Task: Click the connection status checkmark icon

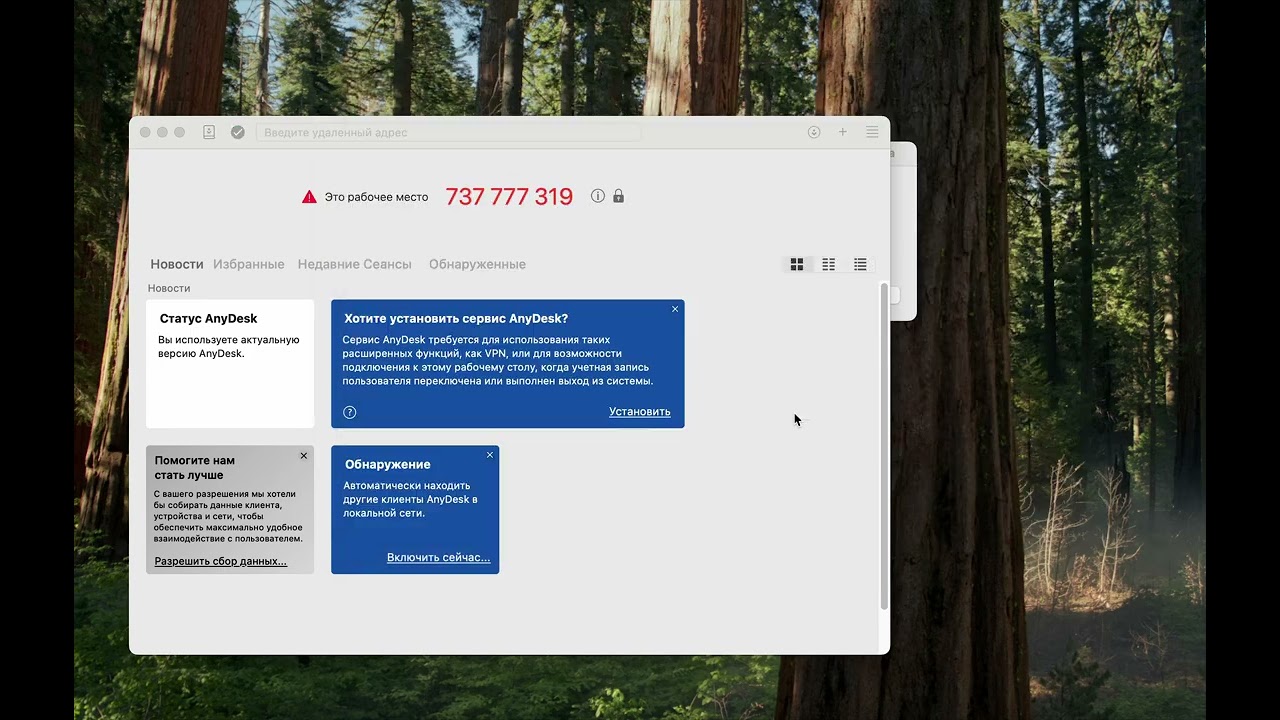Action: 238,132
